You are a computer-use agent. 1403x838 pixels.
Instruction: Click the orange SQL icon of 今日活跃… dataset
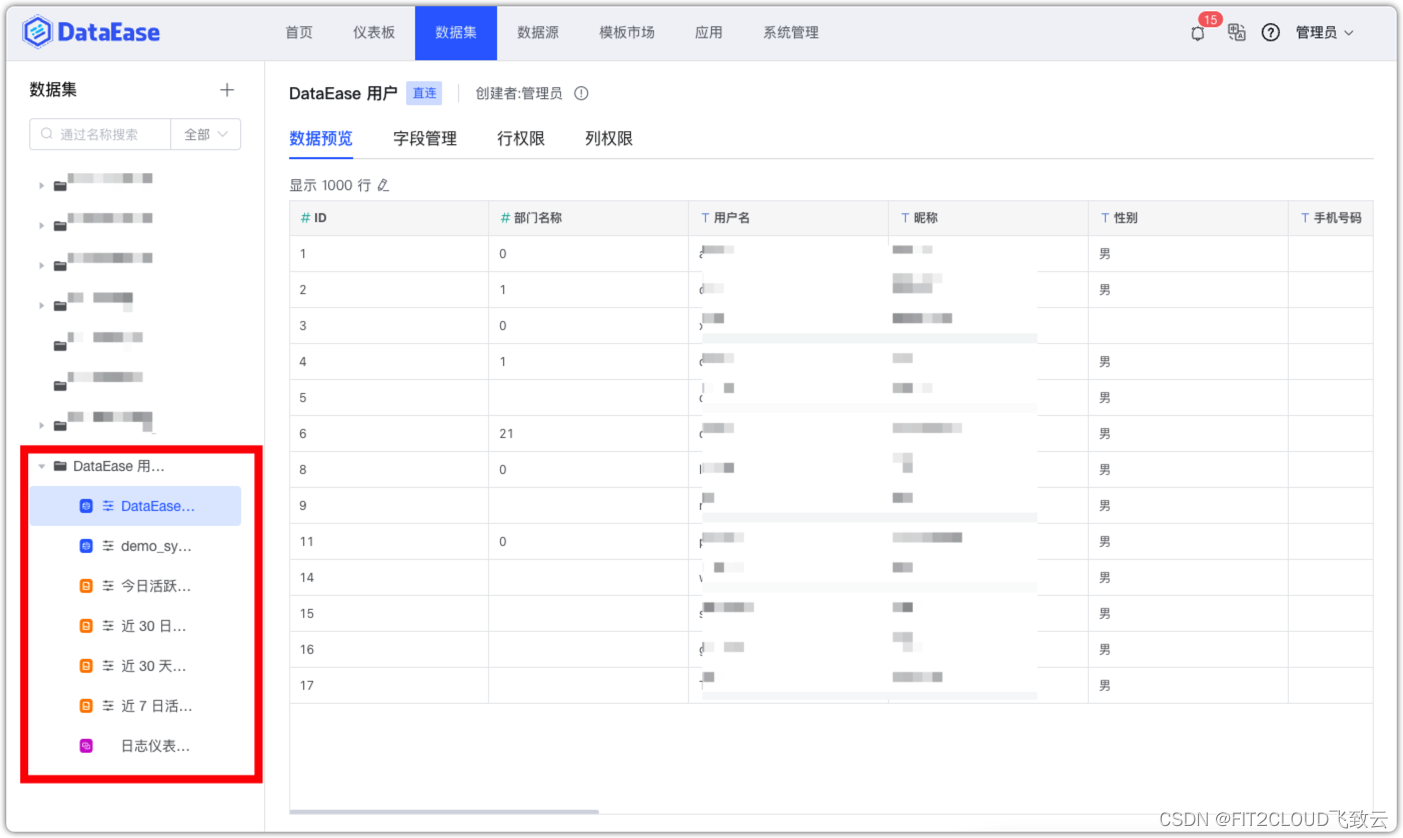tap(86, 586)
